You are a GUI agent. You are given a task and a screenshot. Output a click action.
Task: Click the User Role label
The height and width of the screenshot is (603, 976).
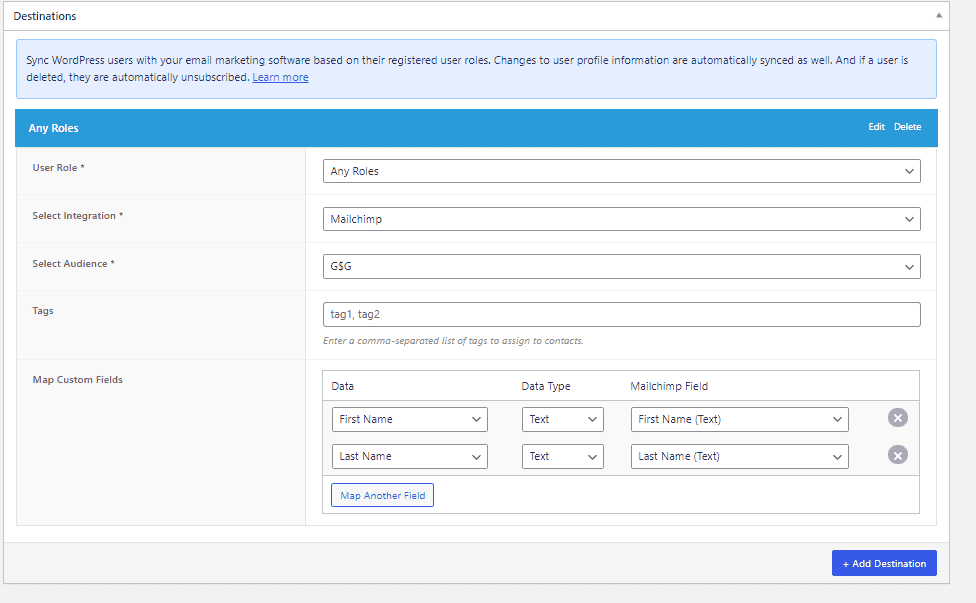(x=59, y=168)
